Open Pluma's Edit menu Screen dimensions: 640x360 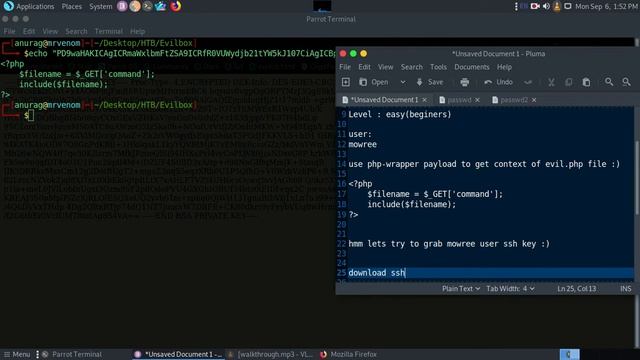pyautogui.click(x=364, y=67)
